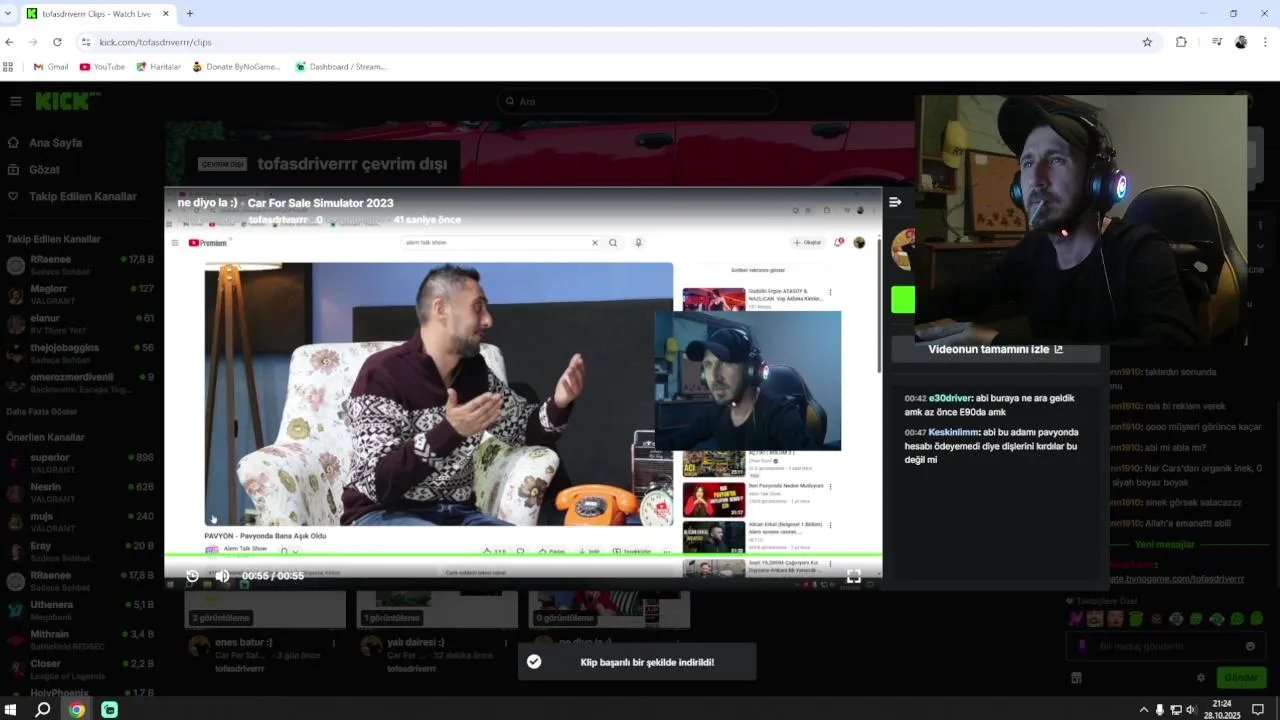Open RRaenee channel with 17,8 B viewers in followed list
Viewport: 1280px width, 720px height.
(x=80, y=265)
